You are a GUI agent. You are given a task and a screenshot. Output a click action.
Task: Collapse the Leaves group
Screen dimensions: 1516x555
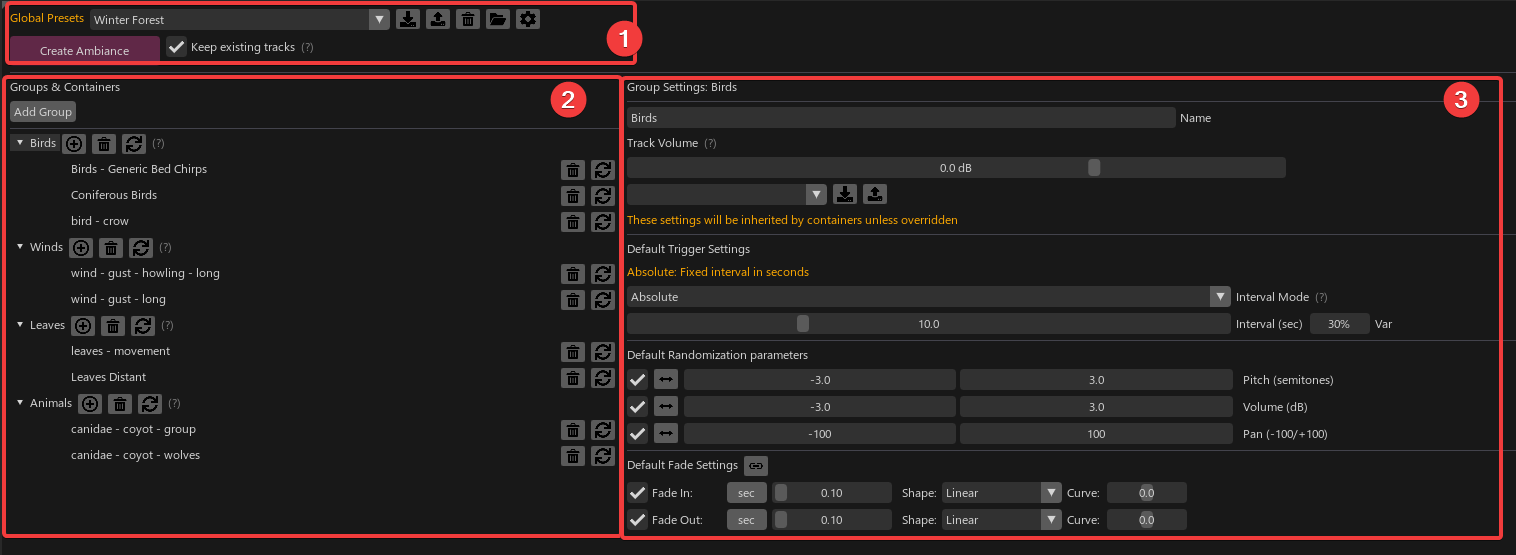20,325
